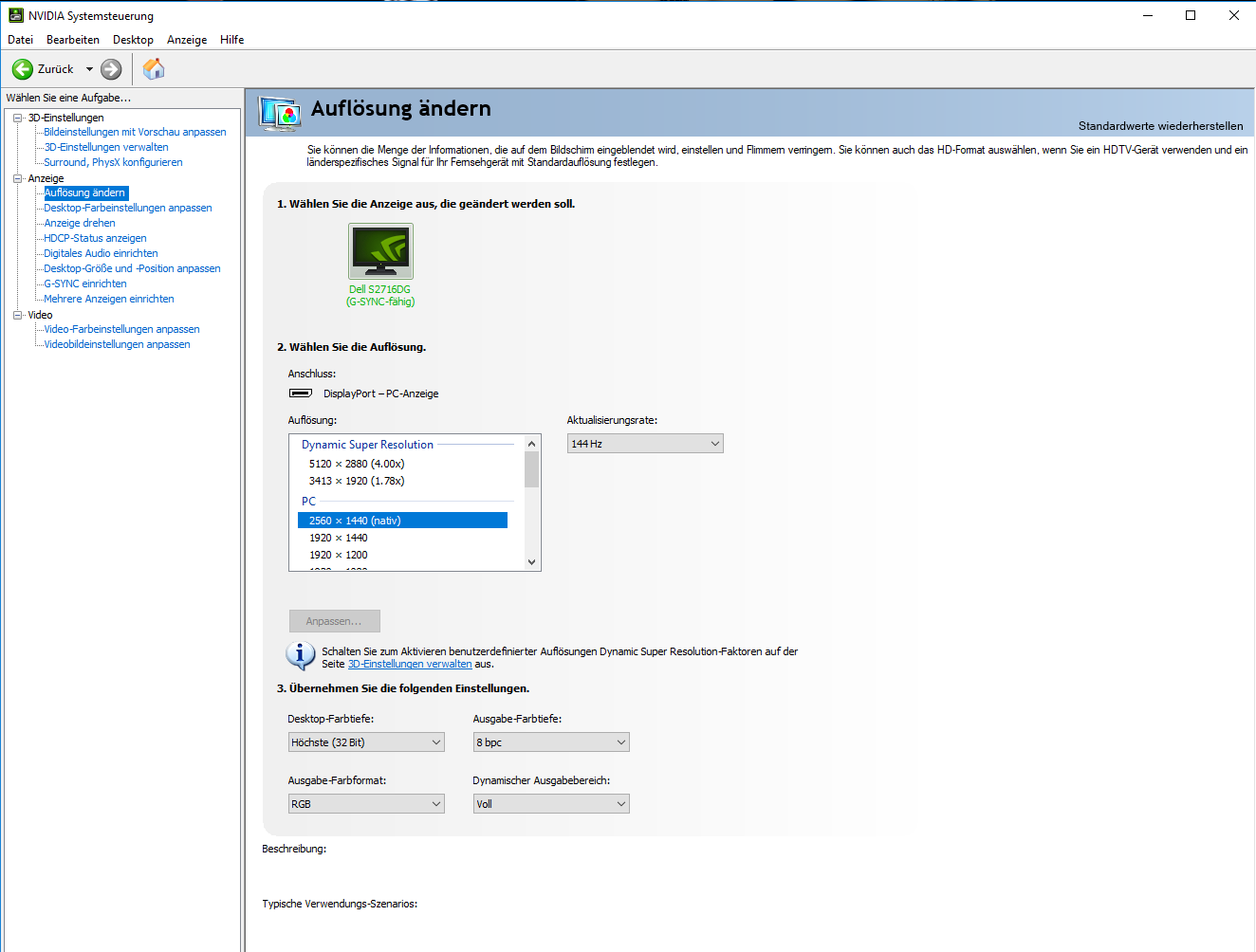The image size is (1256, 952).
Task: Open the Desktop-Farbtiefe dropdown
Action: 366,742
